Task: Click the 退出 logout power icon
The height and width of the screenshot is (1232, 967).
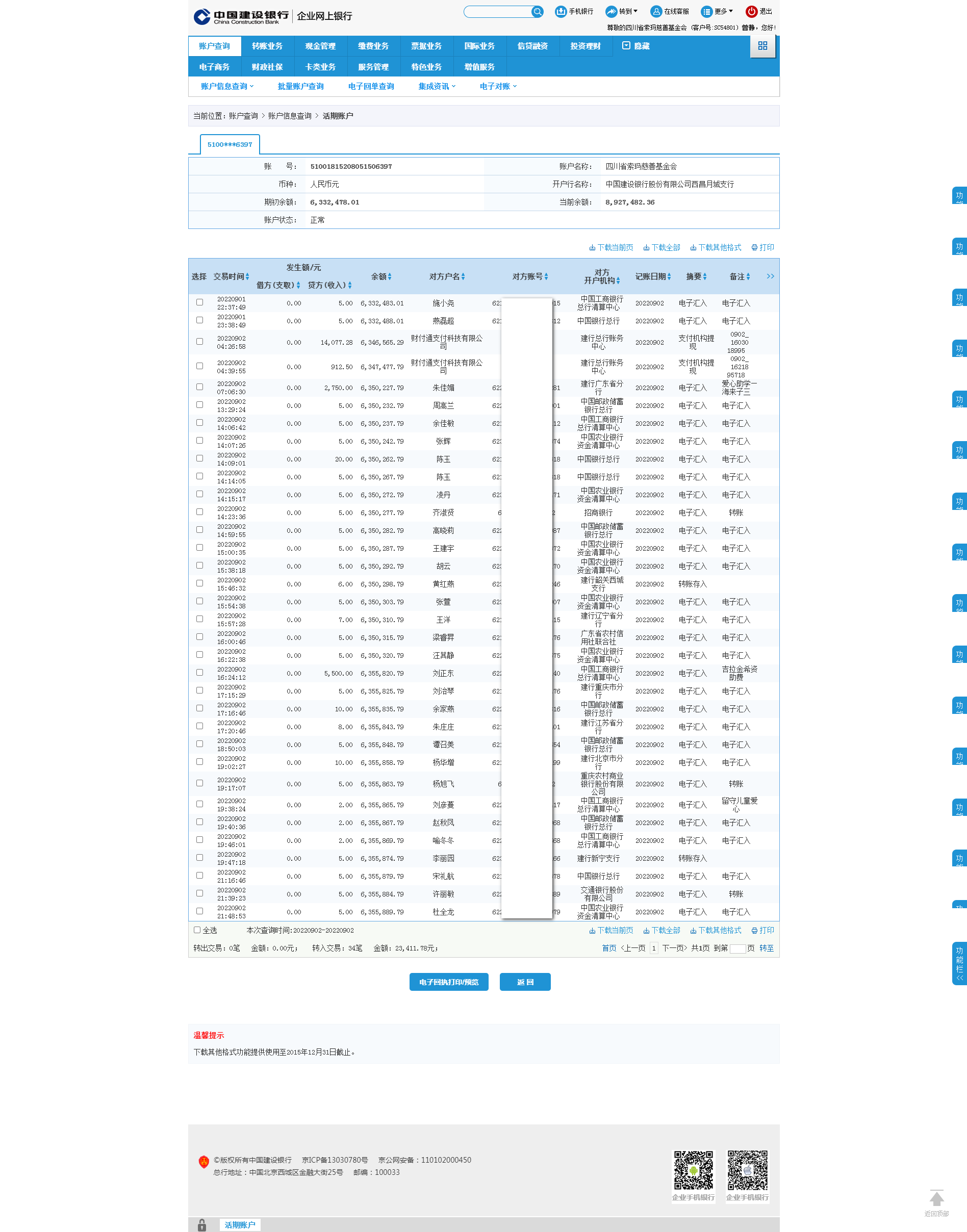Action: (x=751, y=11)
